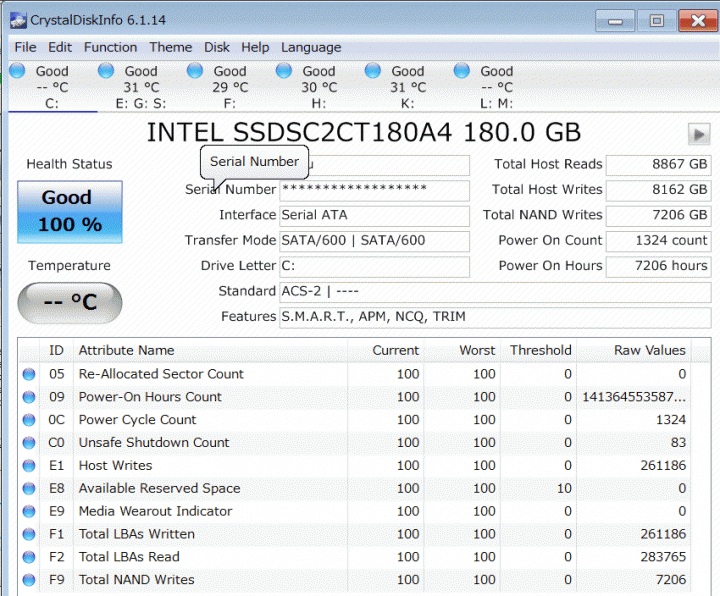Open the Language menu
The width and height of the screenshot is (720, 596).
(311, 47)
